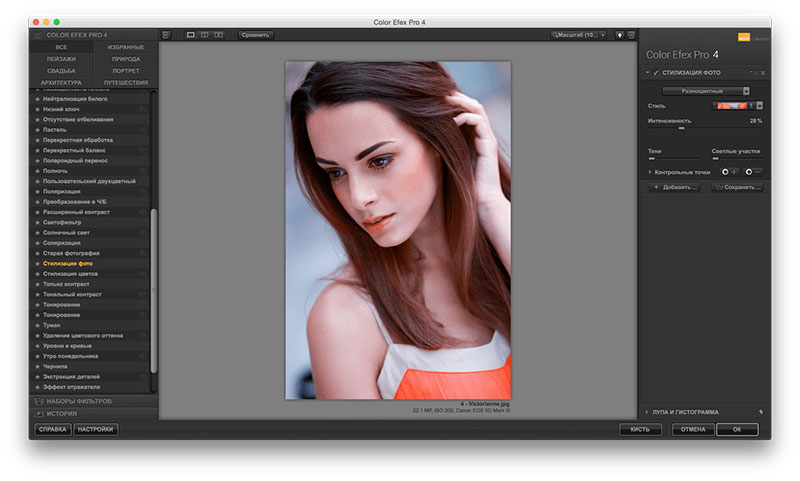
Task: Star the Соляризация filter
Action: (x=37, y=243)
